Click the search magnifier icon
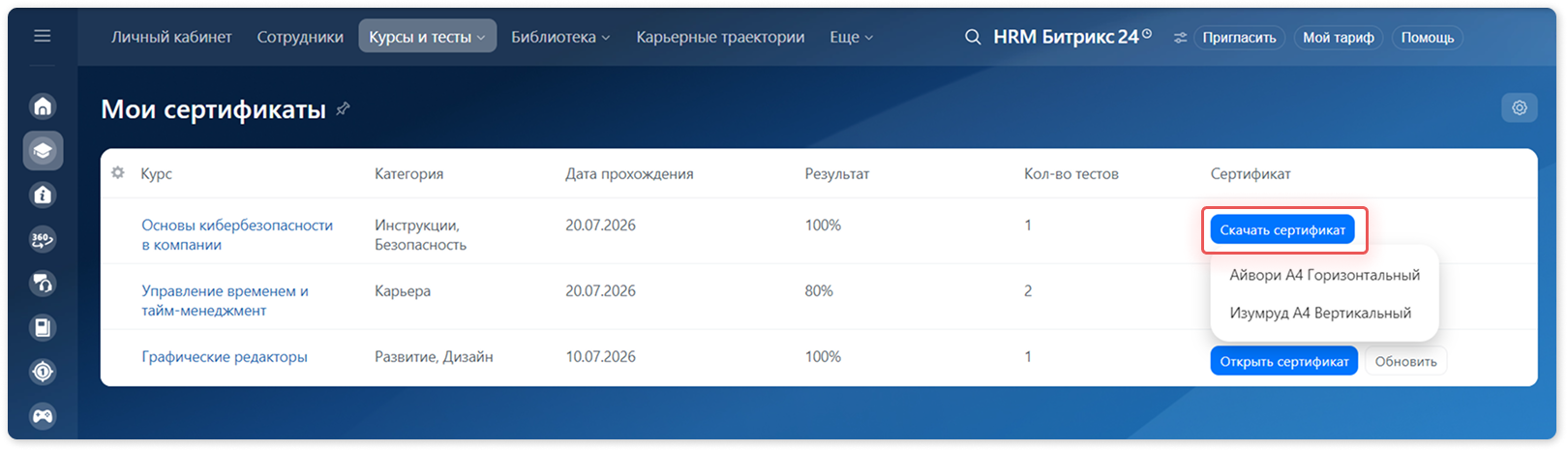The image size is (1568, 451). click(973, 37)
